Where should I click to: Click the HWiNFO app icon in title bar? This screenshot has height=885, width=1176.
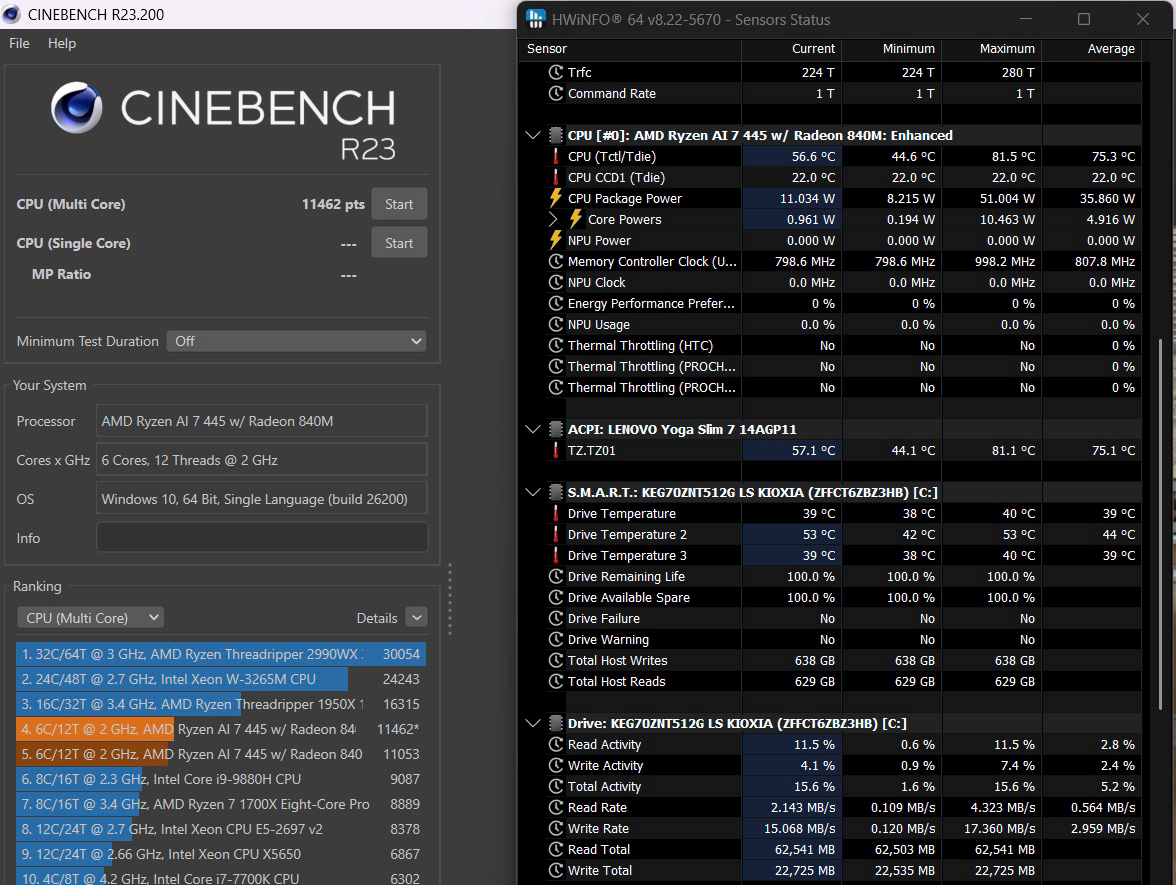[536, 20]
